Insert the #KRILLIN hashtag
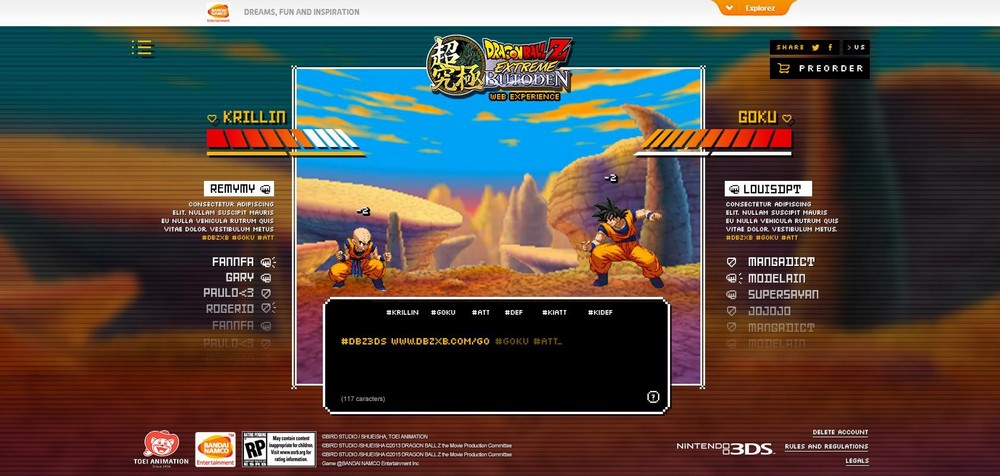 tap(402, 313)
